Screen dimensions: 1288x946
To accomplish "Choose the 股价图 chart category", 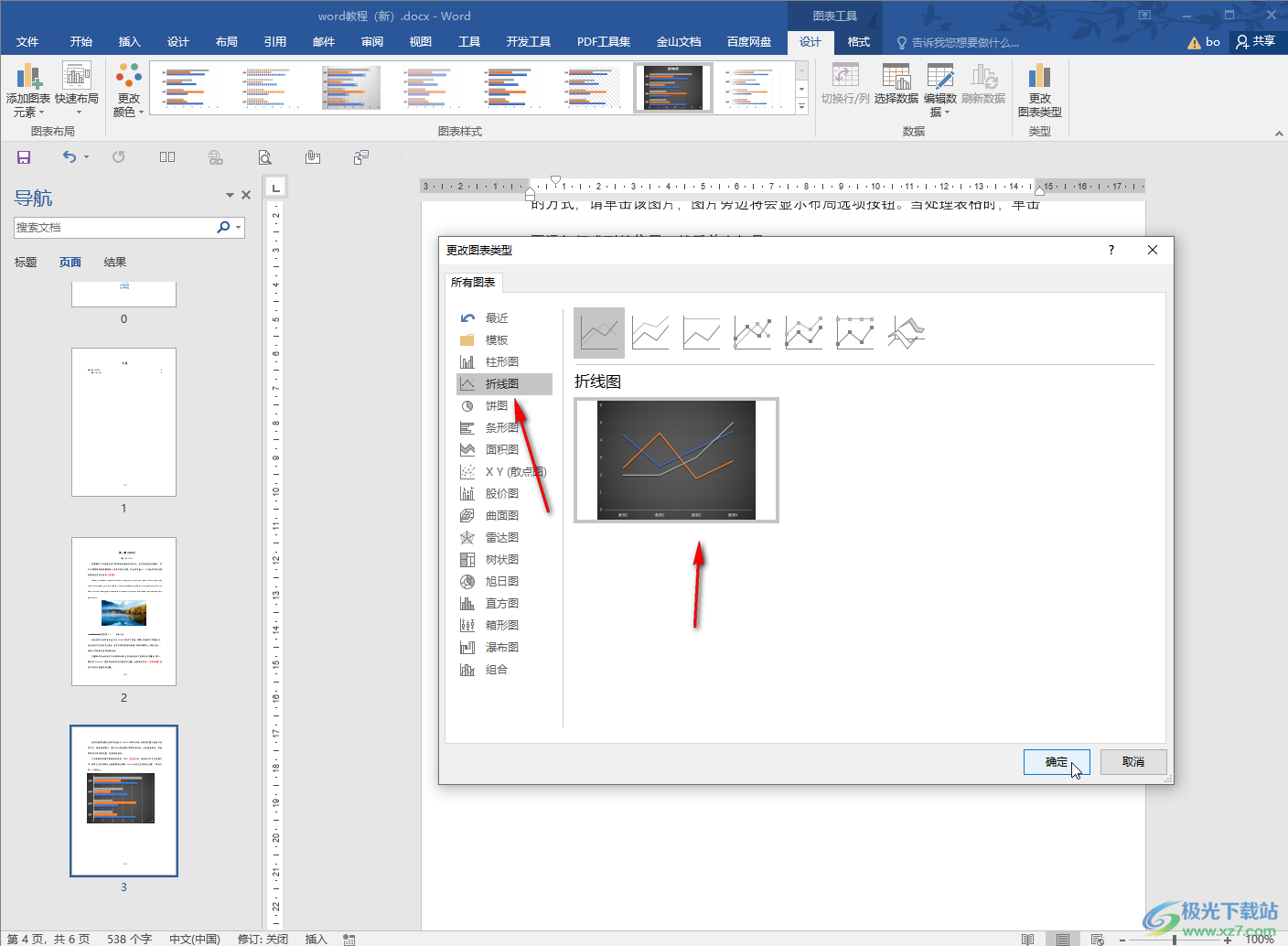I will click(x=504, y=494).
